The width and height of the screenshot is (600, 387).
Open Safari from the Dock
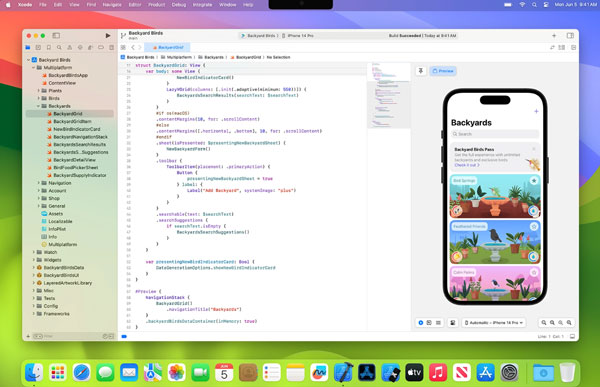tap(82, 372)
